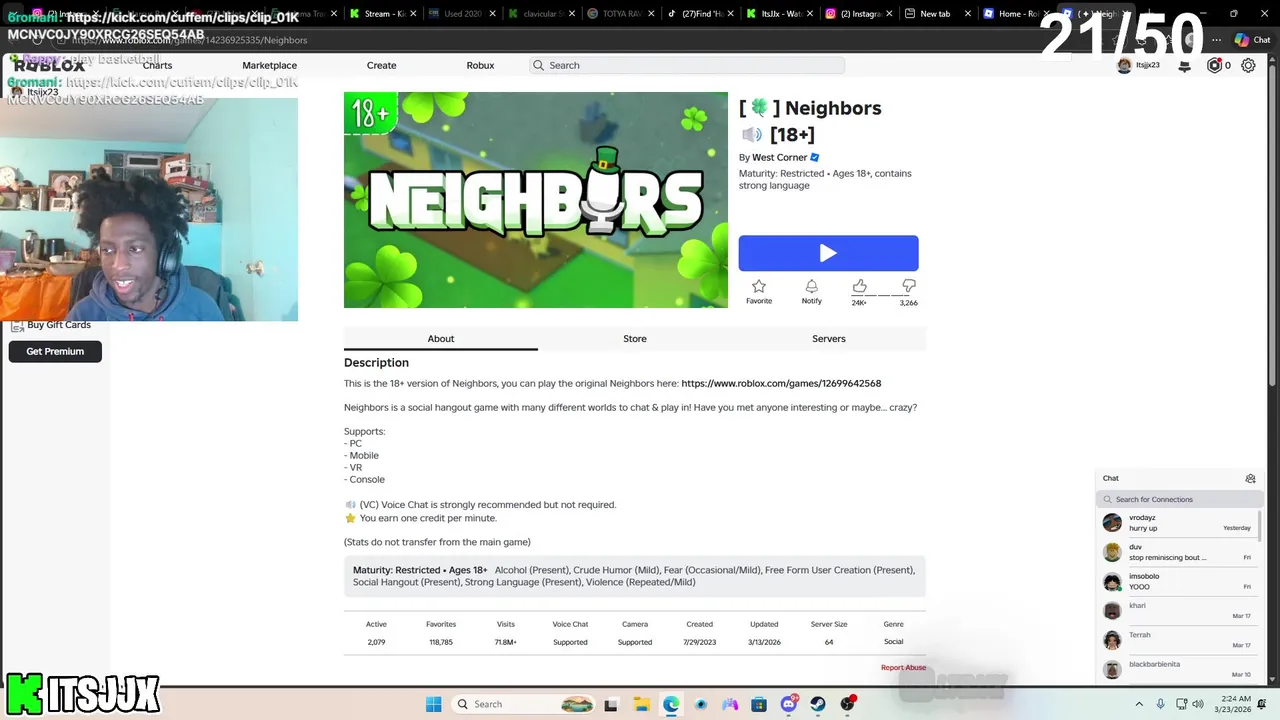Turn on notifications with the Notify bell

click(811, 287)
